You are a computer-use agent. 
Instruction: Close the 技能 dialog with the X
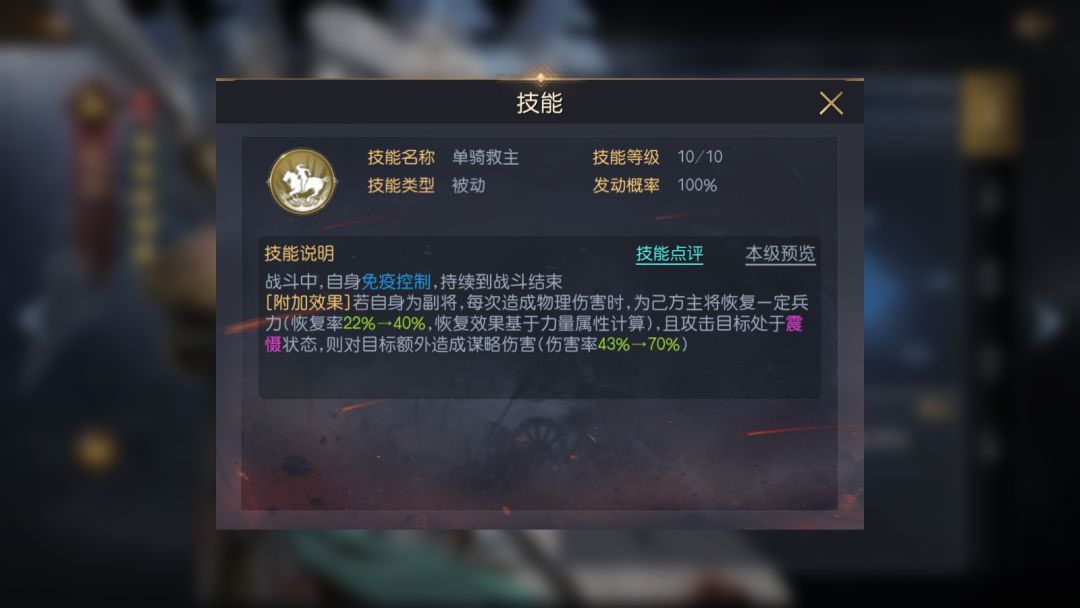pos(831,103)
